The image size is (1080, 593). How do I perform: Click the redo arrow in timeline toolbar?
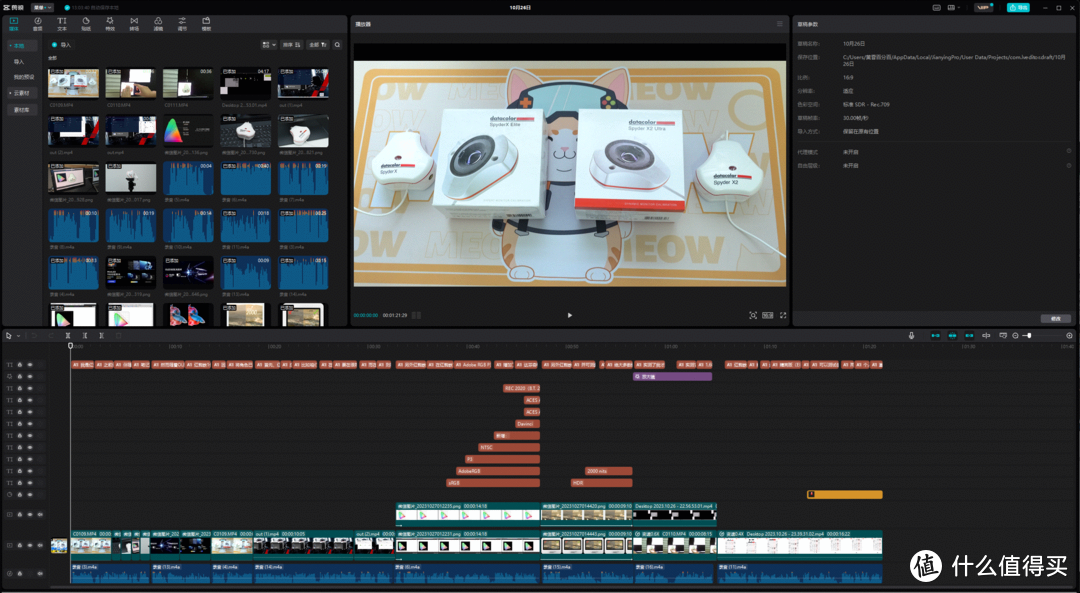(50, 335)
